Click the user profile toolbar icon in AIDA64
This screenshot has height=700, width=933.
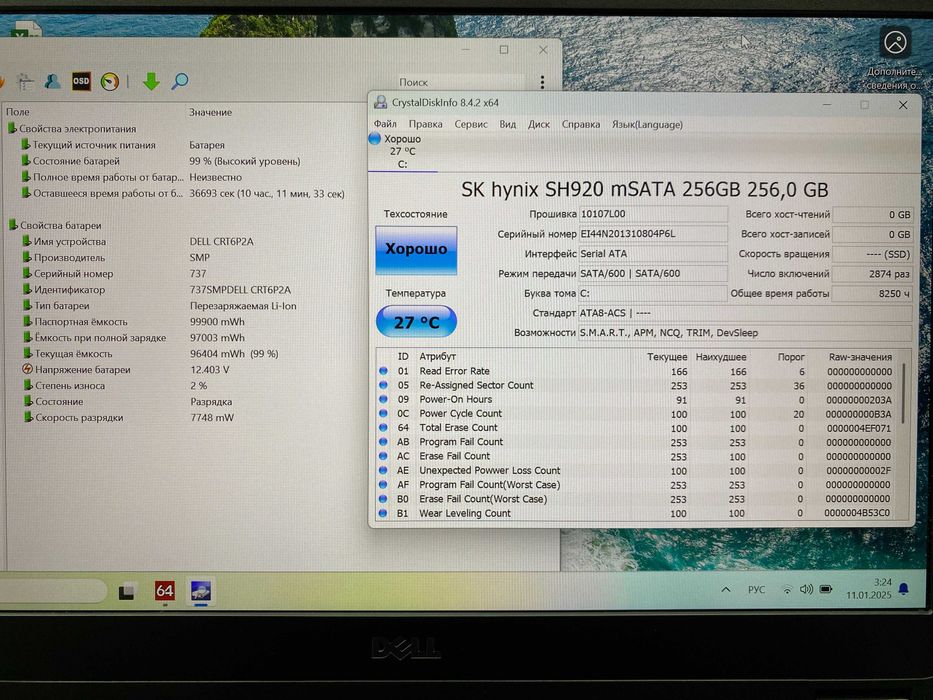point(52,81)
